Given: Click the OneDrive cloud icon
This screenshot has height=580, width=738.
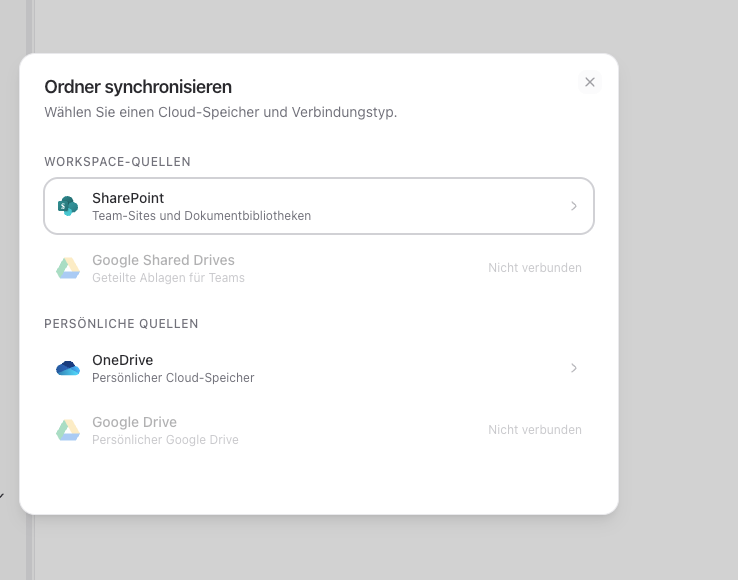Looking at the screenshot, I should coord(68,368).
